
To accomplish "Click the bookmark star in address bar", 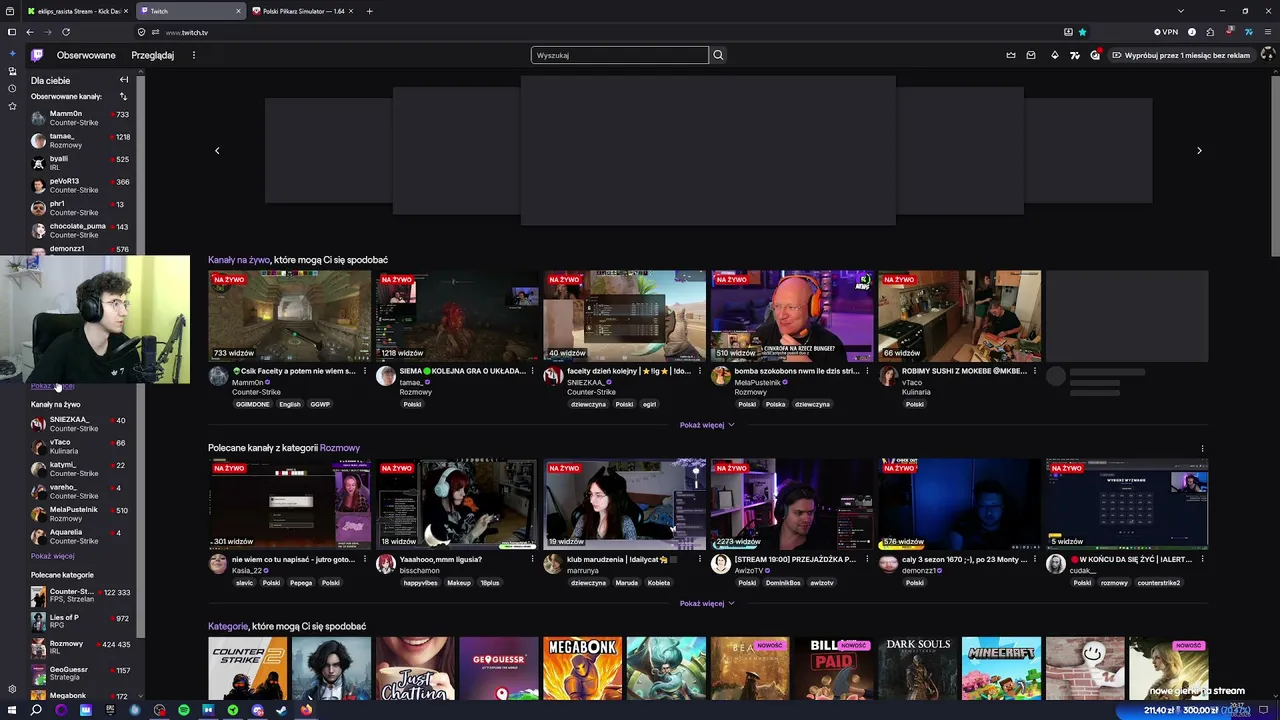I will 1082,32.
